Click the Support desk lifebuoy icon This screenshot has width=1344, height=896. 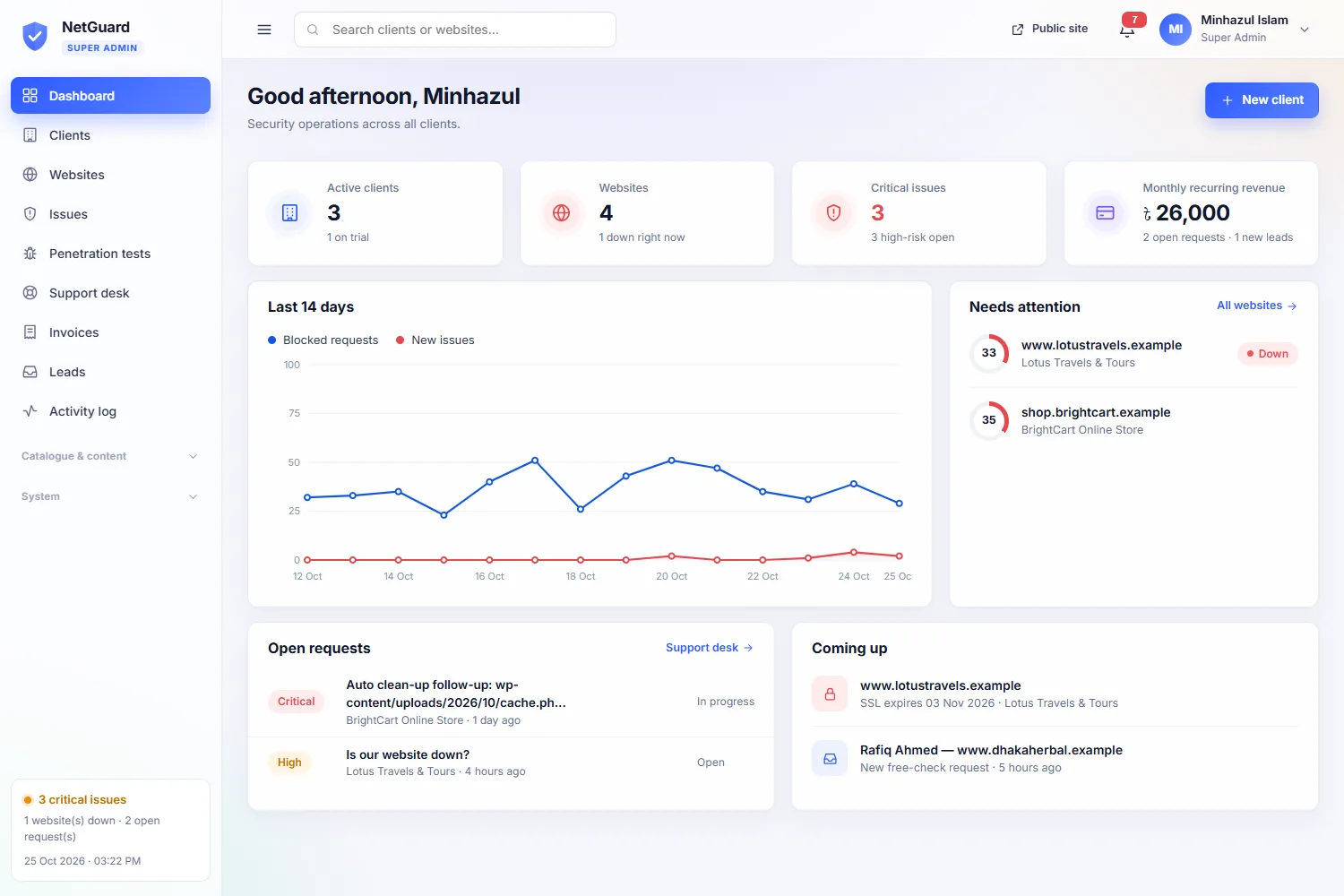coord(30,293)
